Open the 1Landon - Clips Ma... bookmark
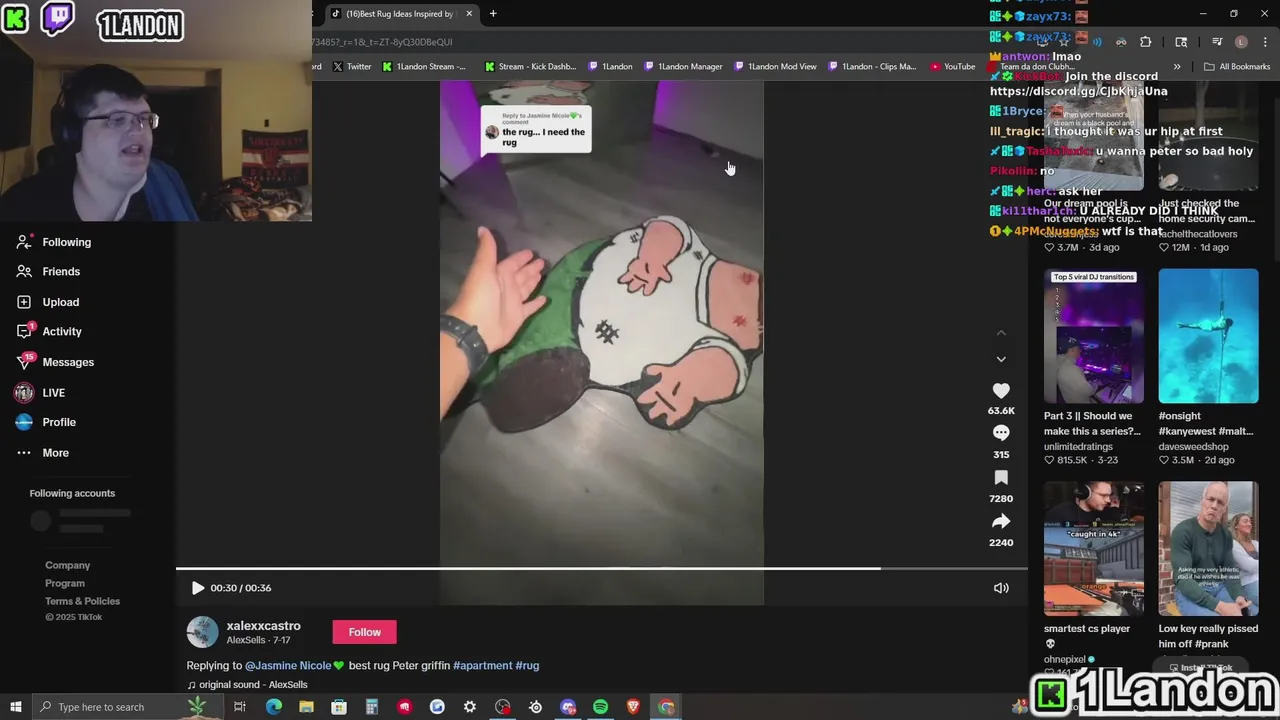Viewport: 1280px width, 720px height. [871, 67]
